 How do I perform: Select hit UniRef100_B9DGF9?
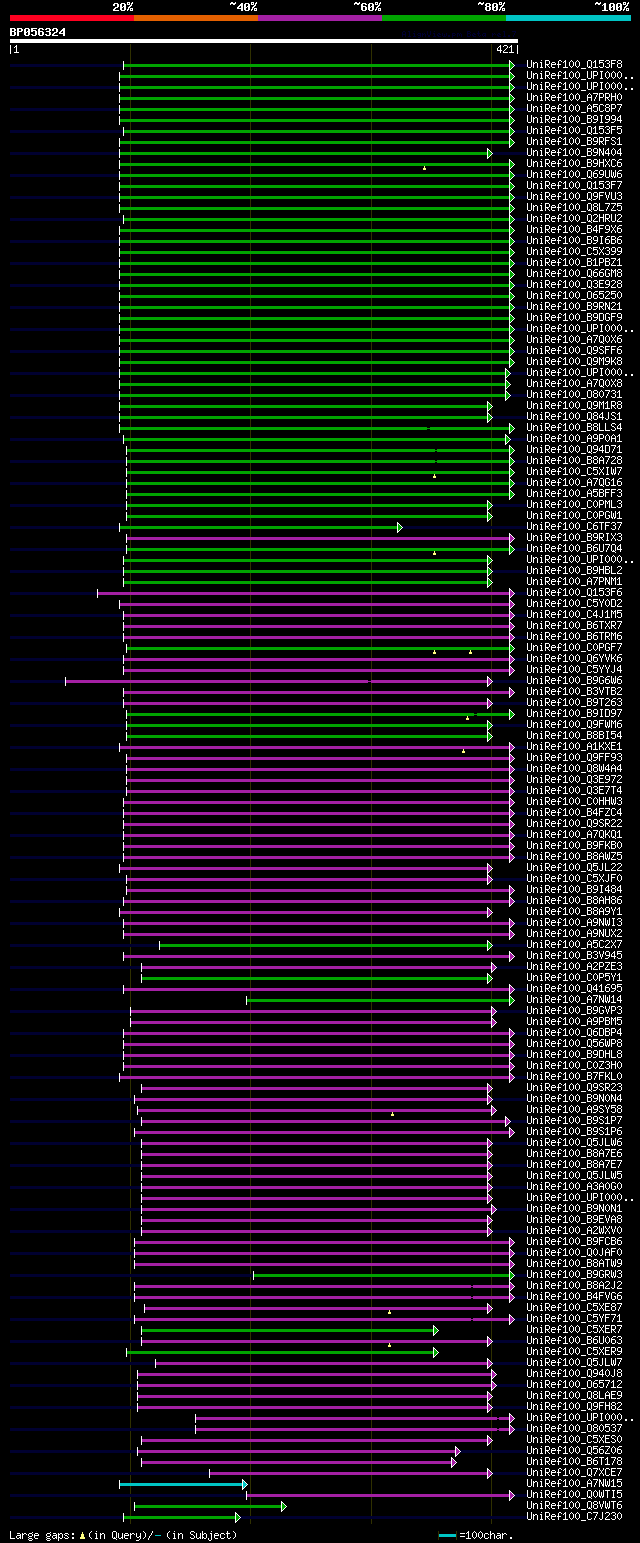[574, 318]
